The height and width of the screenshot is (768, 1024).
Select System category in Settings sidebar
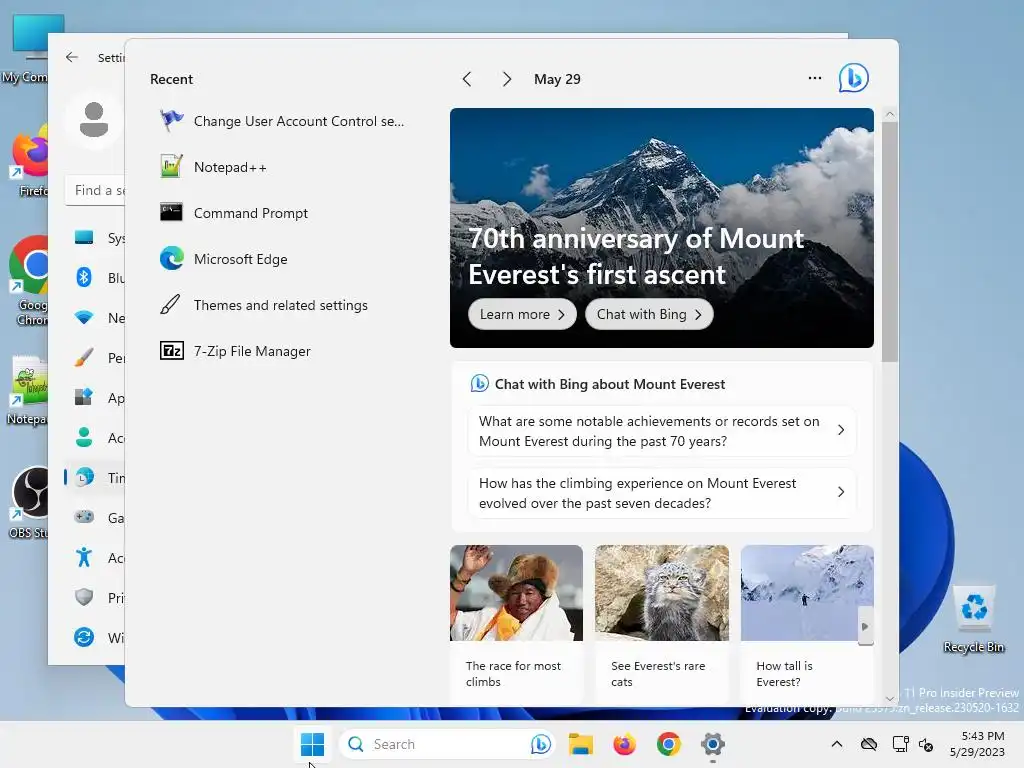[97, 238]
